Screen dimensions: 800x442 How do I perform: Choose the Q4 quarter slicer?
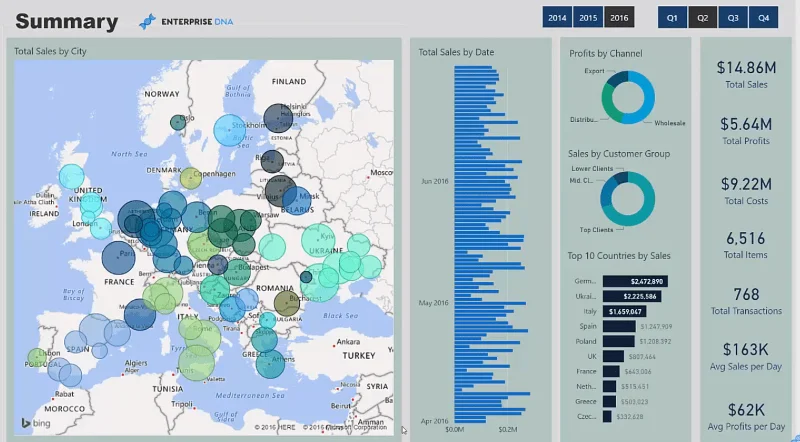(x=763, y=17)
